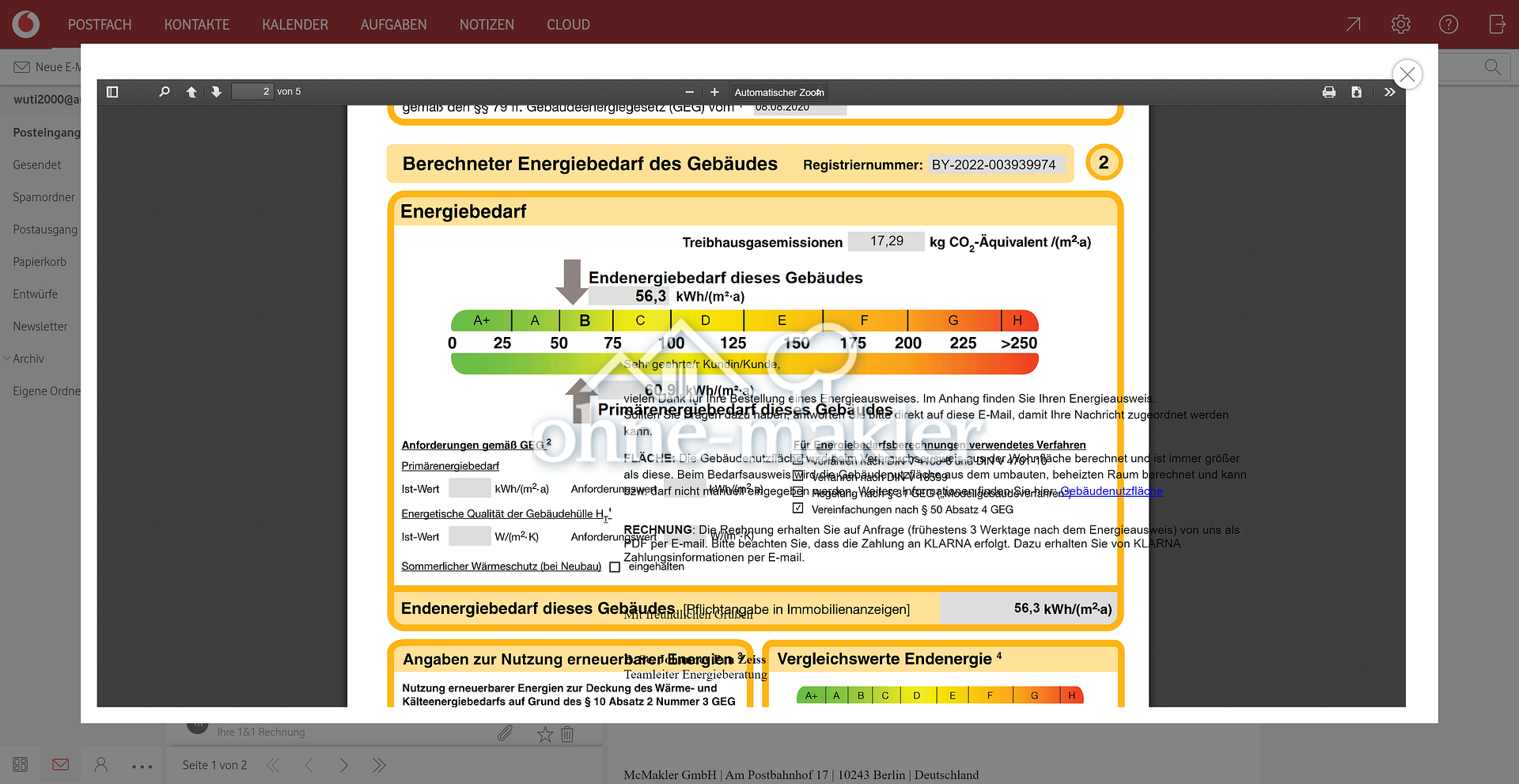Go to the next page with the down arrow
Screen dimensions: 1519x784
point(216,92)
